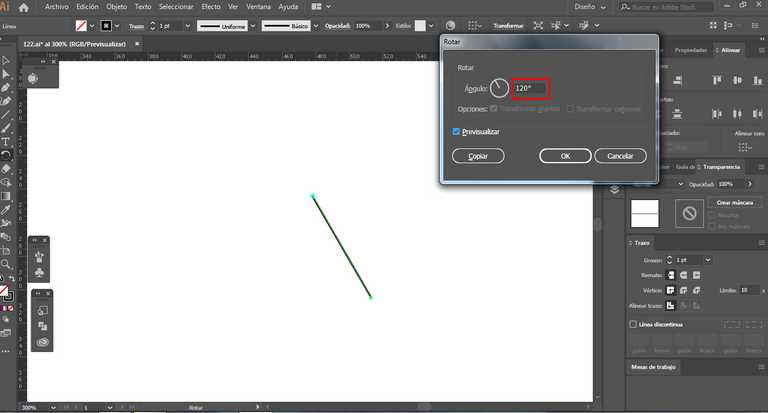Enable Línea discontinua checkbox
This screenshot has height=413, width=768.
click(x=633, y=324)
